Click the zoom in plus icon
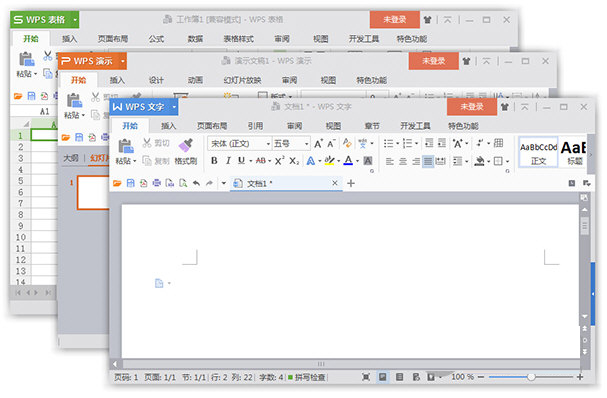The height and width of the screenshot is (398, 607). (x=580, y=377)
